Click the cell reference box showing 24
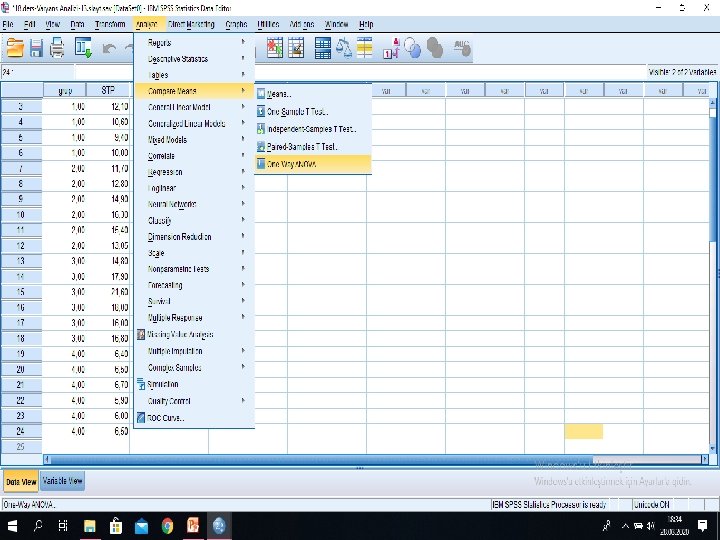720x540 pixels. tap(38, 72)
